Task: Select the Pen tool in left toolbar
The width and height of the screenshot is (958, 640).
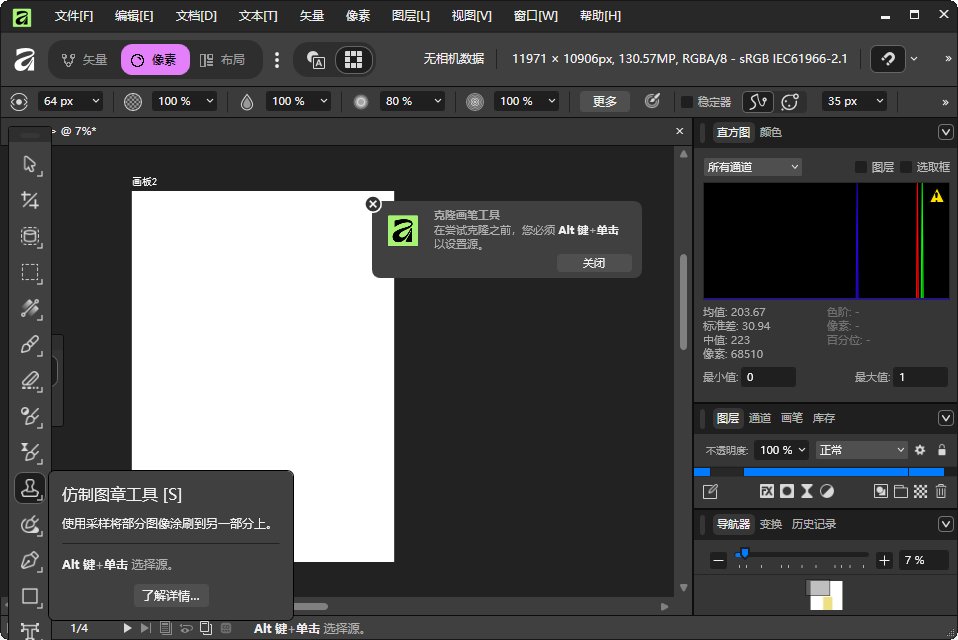Action: [30, 561]
